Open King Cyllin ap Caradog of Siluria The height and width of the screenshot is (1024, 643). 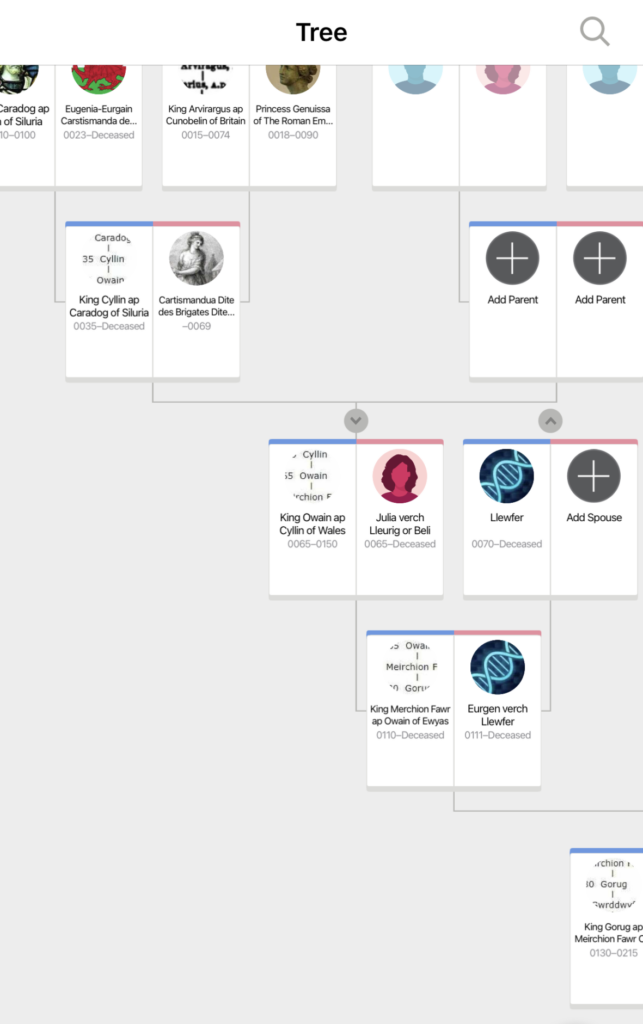(109, 306)
